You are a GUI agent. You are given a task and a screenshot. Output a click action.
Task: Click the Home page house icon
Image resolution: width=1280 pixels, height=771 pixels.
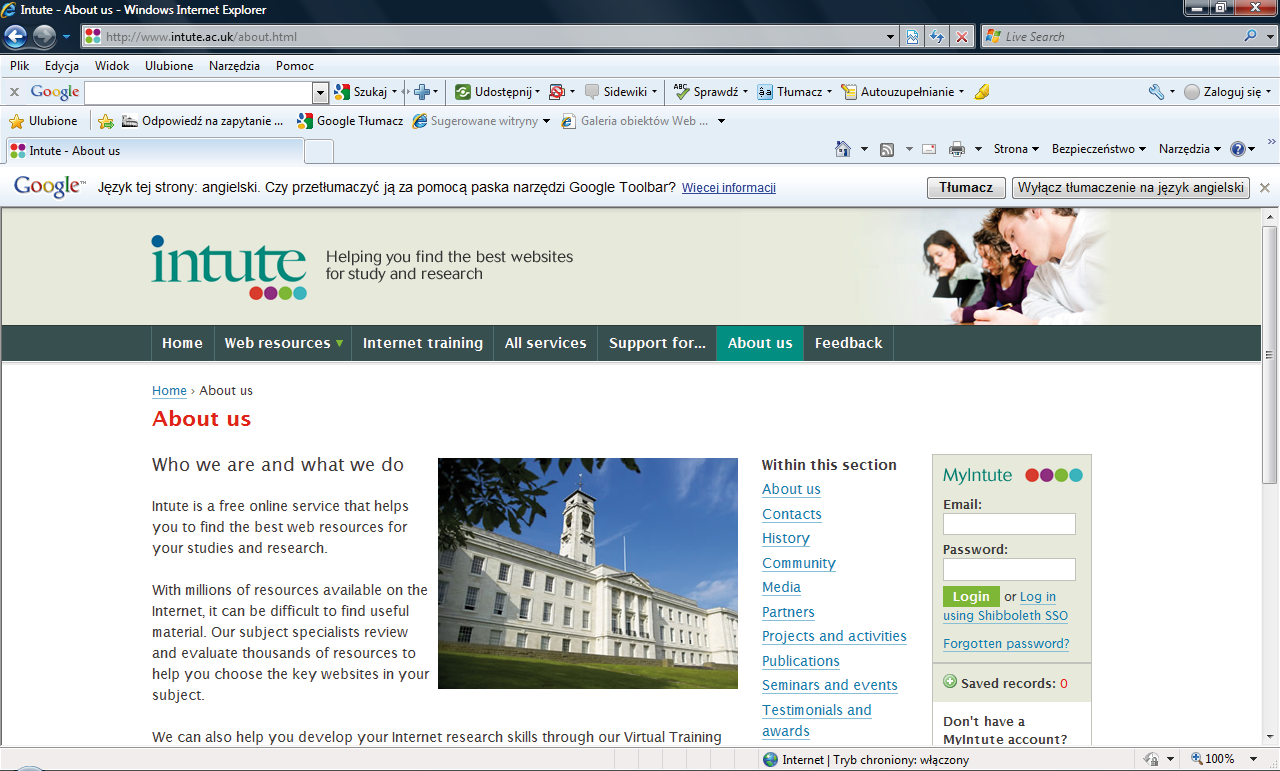843,149
